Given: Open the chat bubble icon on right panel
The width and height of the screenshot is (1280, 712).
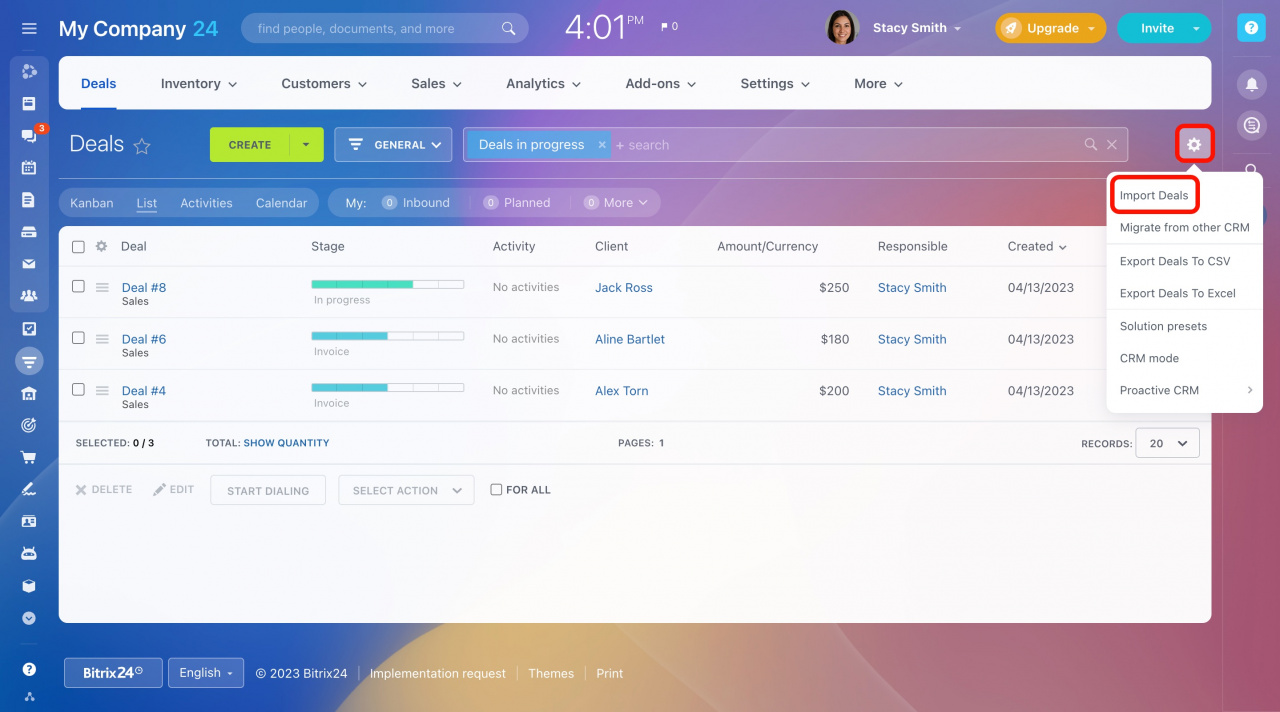Looking at the screenshot, I should pos(1251,125).
